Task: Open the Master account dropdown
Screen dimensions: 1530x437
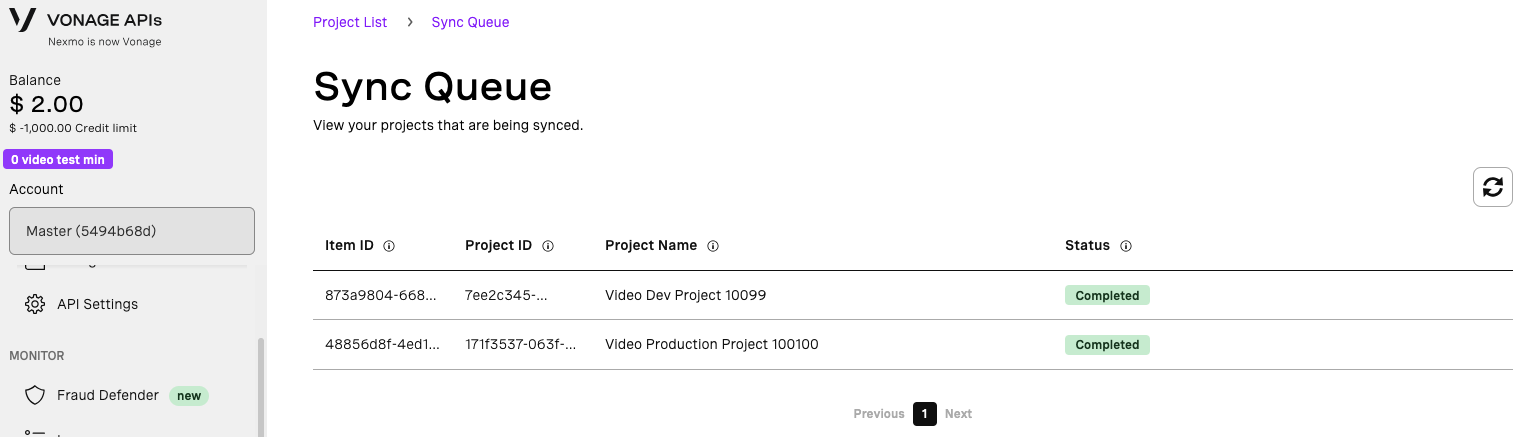Action: [132, 231]
